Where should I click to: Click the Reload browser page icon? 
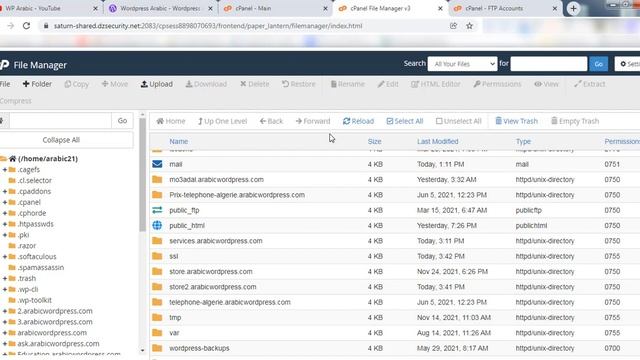26,26
